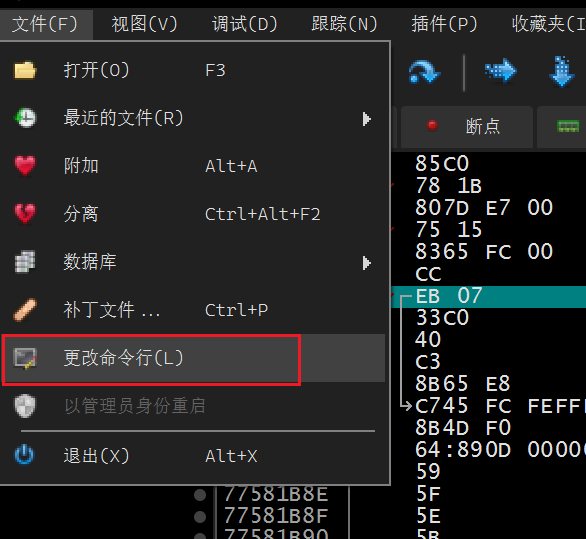This screenshot has width=586, height=539.
Task: Click the folder icon beside 打开(O)
Action: point(25,71)
